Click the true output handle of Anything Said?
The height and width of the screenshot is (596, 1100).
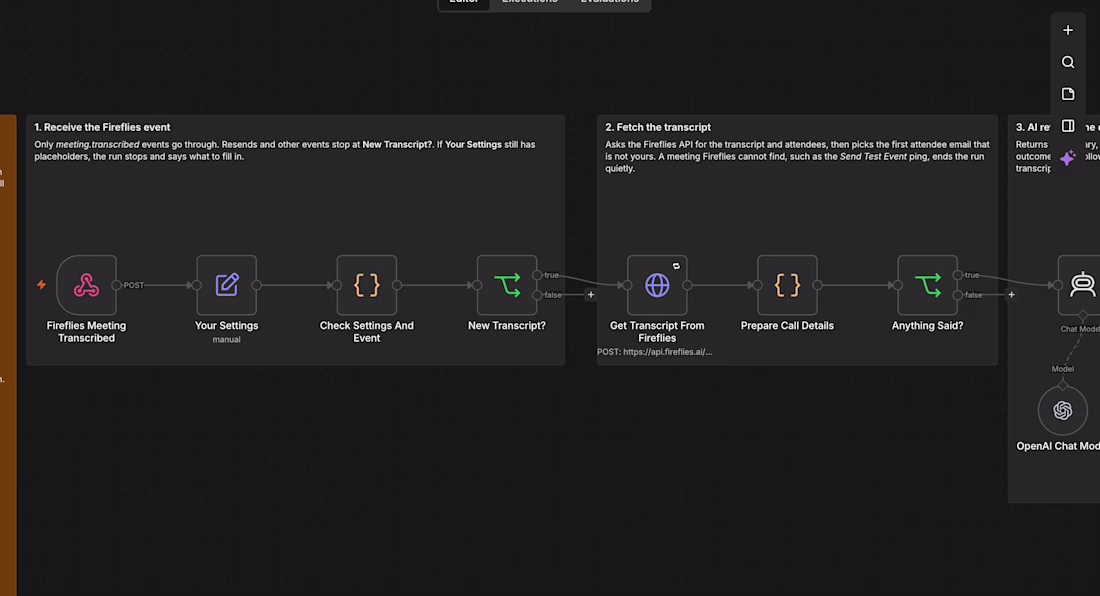(958, 275)
